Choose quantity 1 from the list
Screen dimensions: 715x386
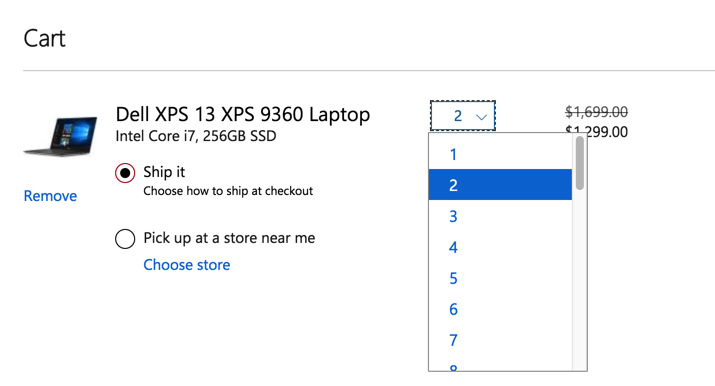click(x=500, y=154)
